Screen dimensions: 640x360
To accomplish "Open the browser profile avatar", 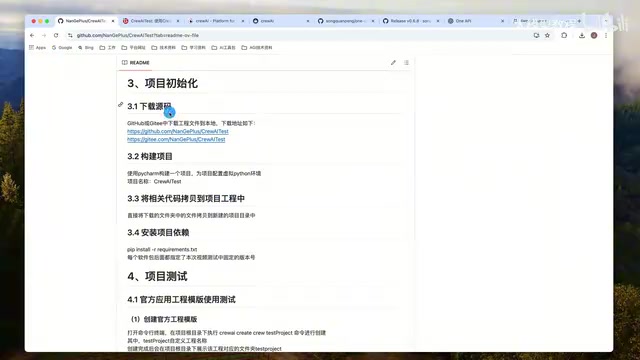I will [x=594, y=36].
